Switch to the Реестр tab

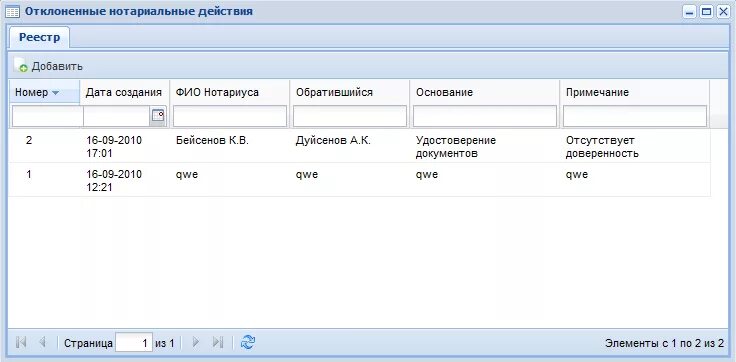click(x=39, y=38)
